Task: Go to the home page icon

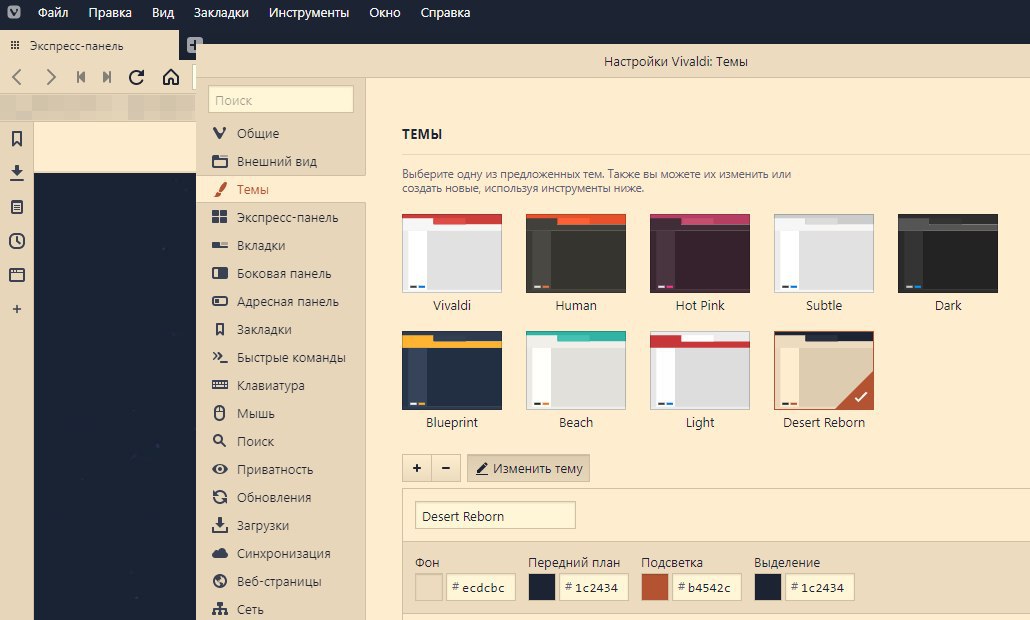Action: click(x=171, y=77)
